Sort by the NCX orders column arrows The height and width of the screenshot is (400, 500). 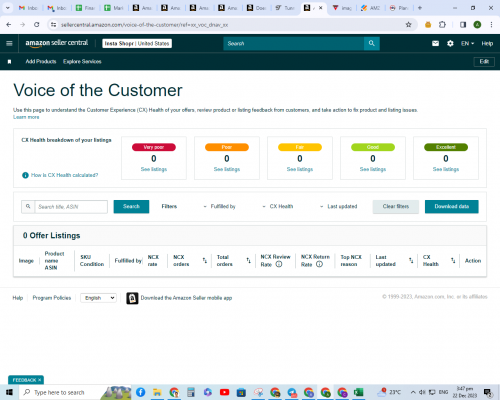coord(205,260)
